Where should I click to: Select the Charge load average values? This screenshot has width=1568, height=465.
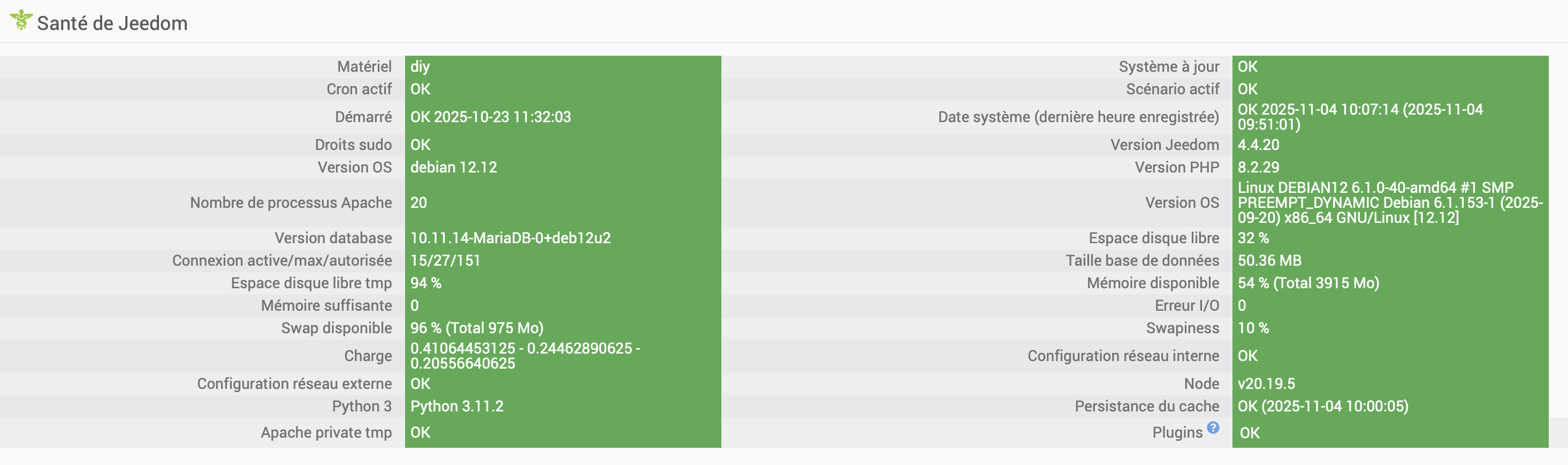[524, 355]
